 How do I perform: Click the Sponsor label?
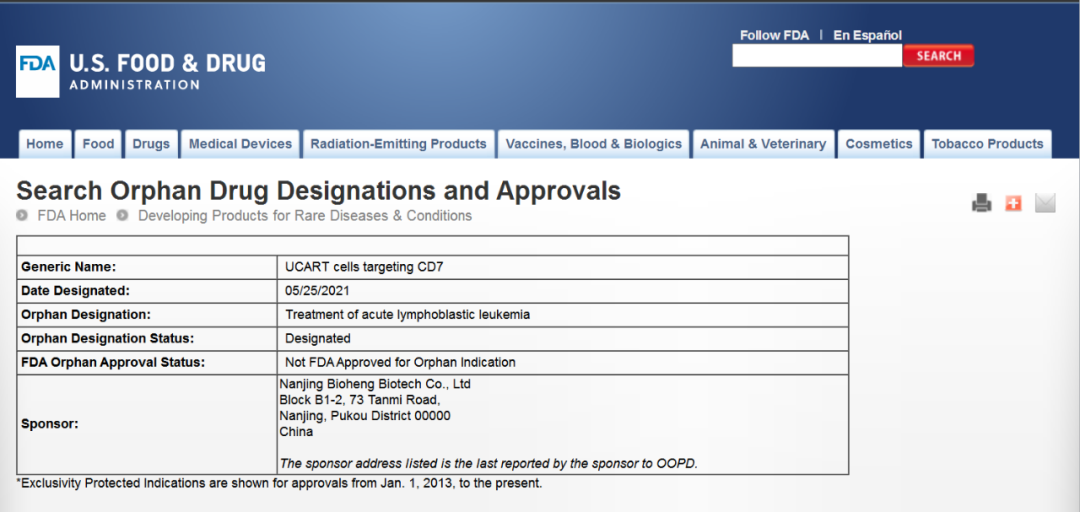(x=50, y=424)
